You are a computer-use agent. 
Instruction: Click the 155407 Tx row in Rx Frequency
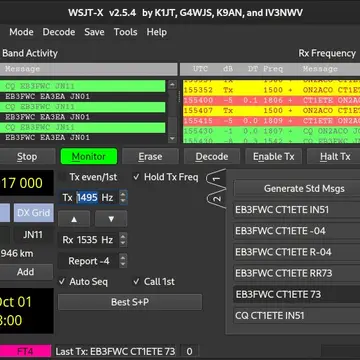(272, 111)
